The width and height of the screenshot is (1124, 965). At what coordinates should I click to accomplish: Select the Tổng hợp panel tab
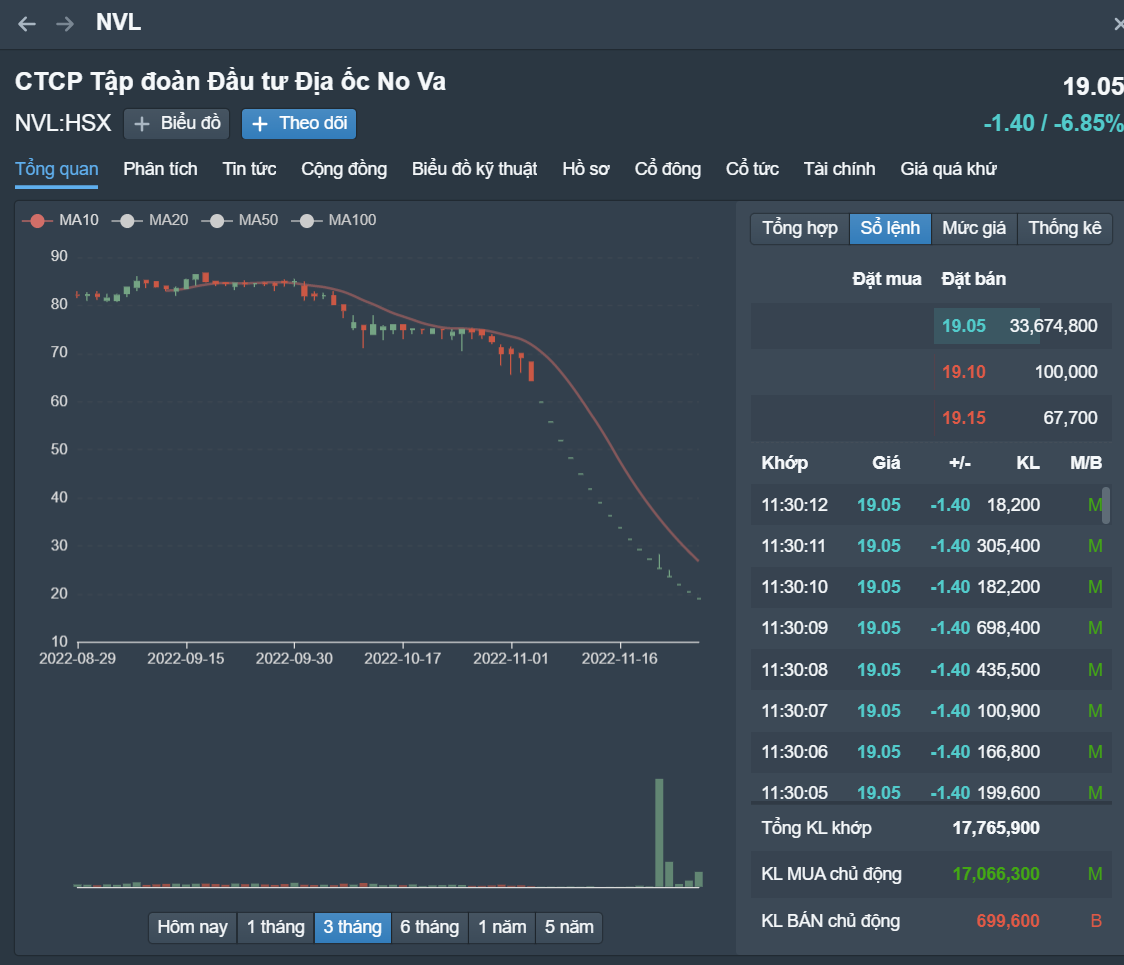(x=799, y=228)
